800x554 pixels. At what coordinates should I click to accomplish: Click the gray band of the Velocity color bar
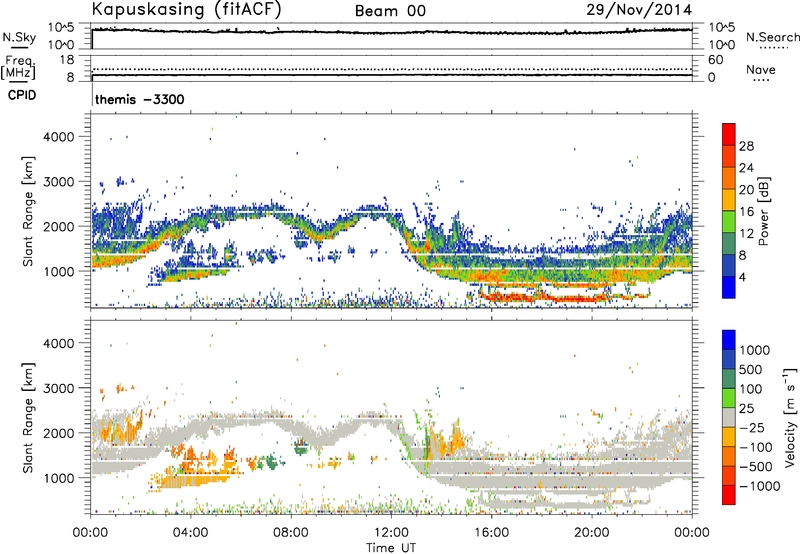tap(729, 417)
